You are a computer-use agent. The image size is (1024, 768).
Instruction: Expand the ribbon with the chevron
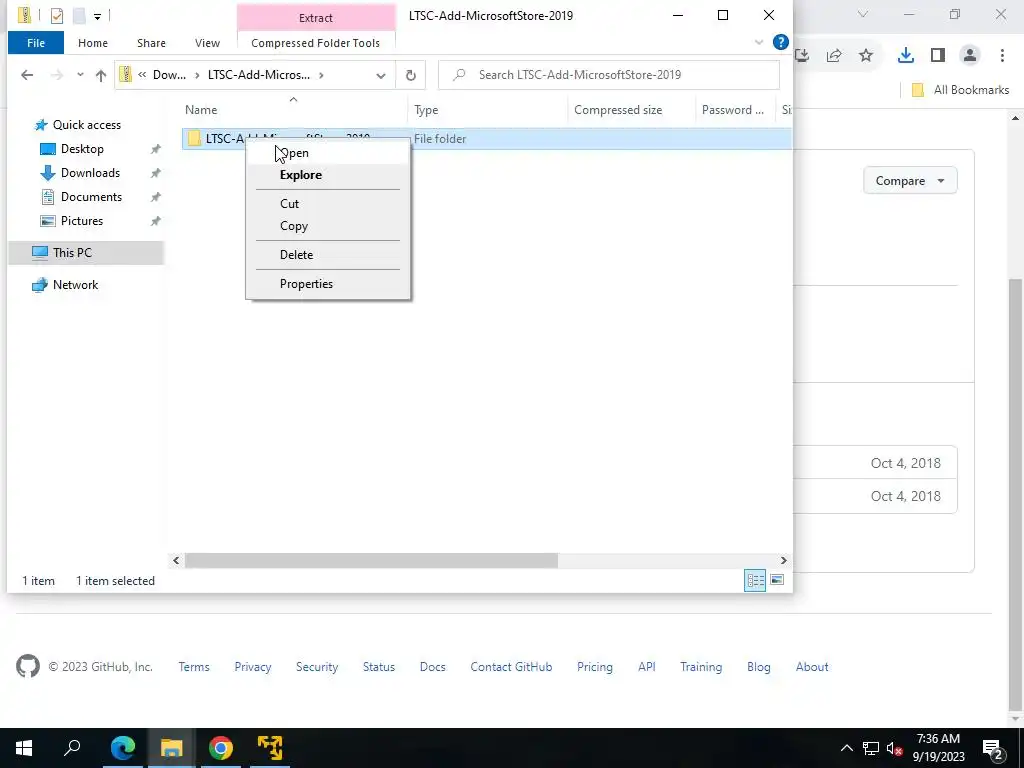(759, 42)
